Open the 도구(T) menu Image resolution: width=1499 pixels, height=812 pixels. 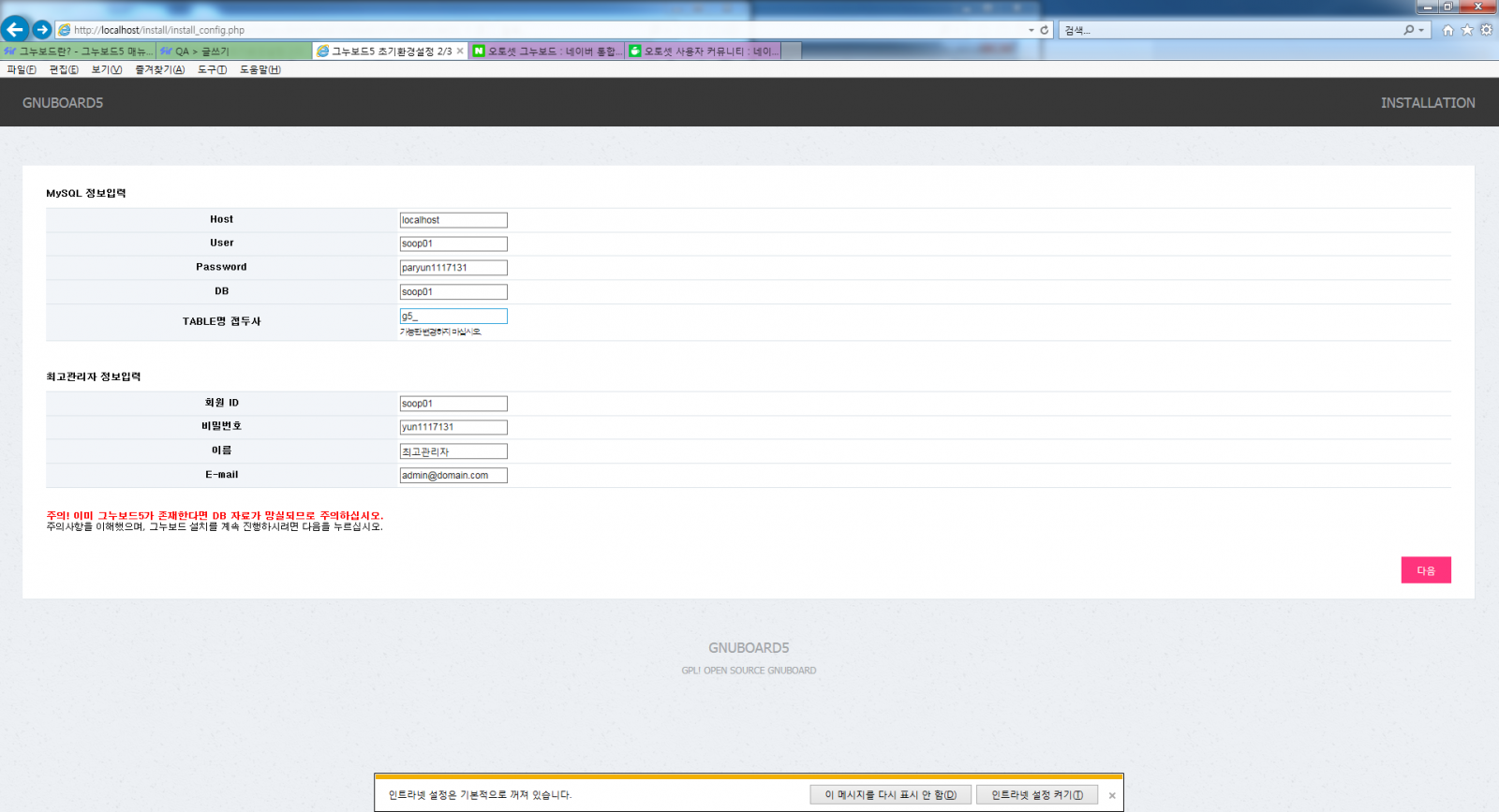click(x=212, y=69)
